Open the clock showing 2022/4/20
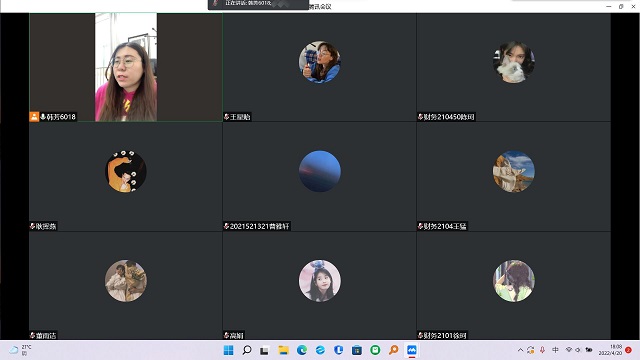The height and width of the screenshot is (360, 640). (610, 350)
